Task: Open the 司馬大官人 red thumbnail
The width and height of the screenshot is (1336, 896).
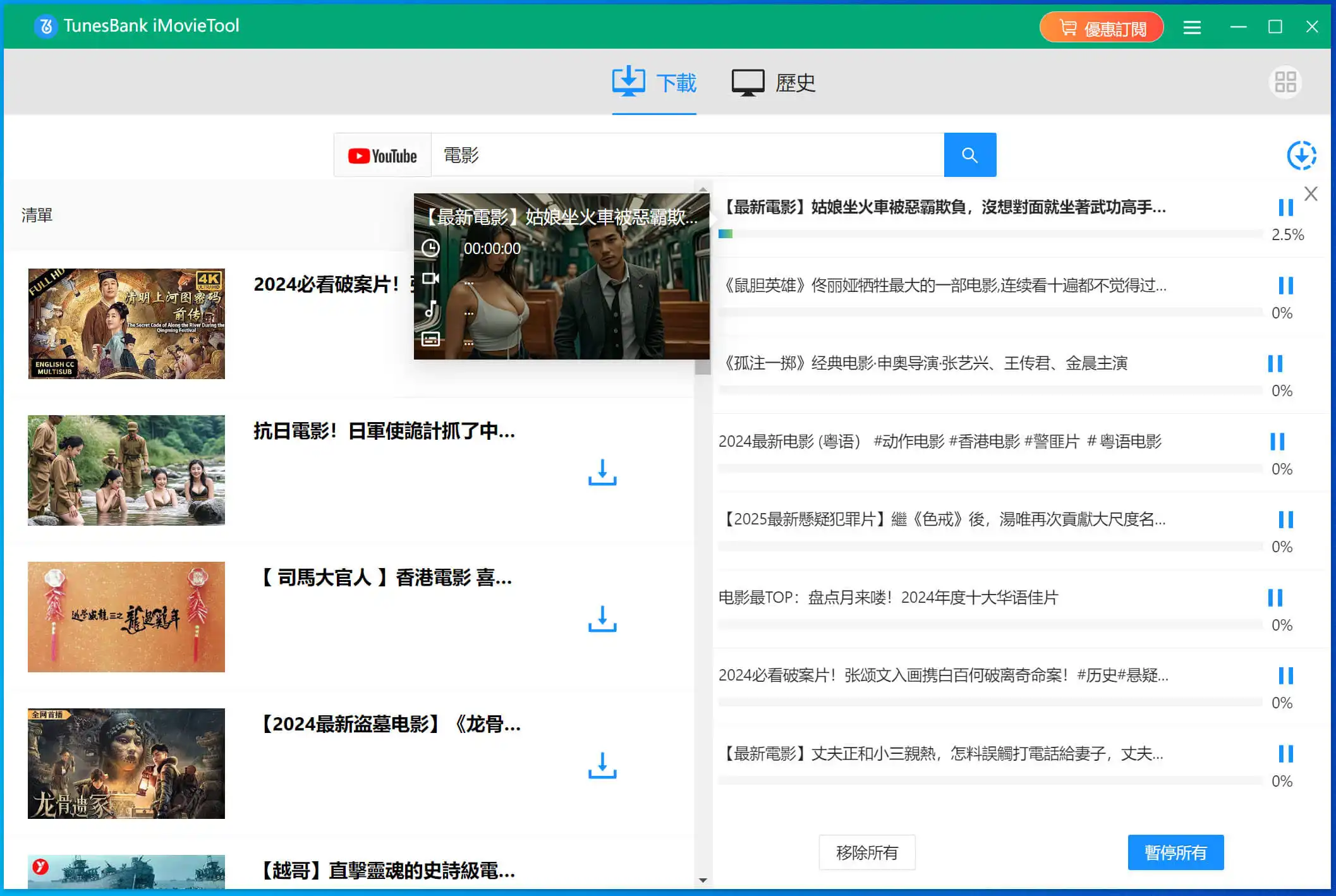Action: (x=126, y=617)
